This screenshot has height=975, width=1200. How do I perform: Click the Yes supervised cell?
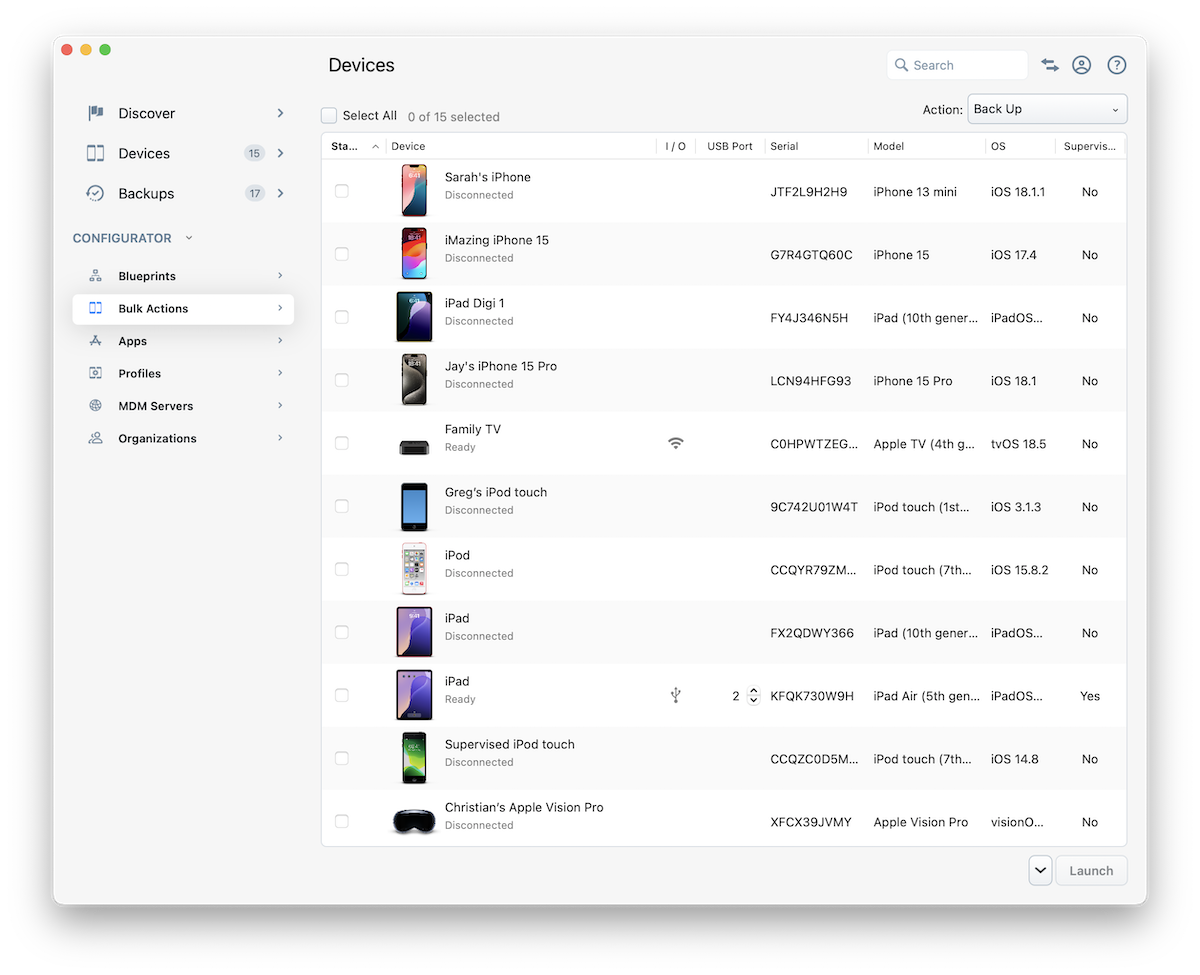pyautogui.click(x=1090, y=695)
